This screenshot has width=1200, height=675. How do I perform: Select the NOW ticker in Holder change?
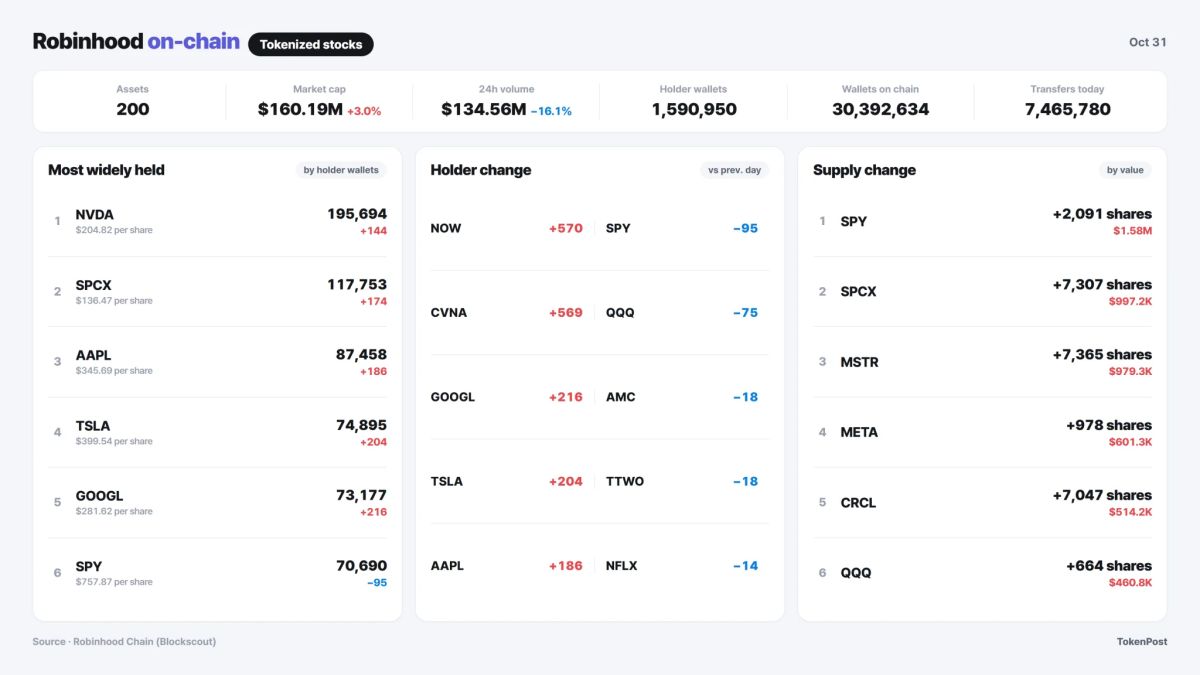[446, 228]
